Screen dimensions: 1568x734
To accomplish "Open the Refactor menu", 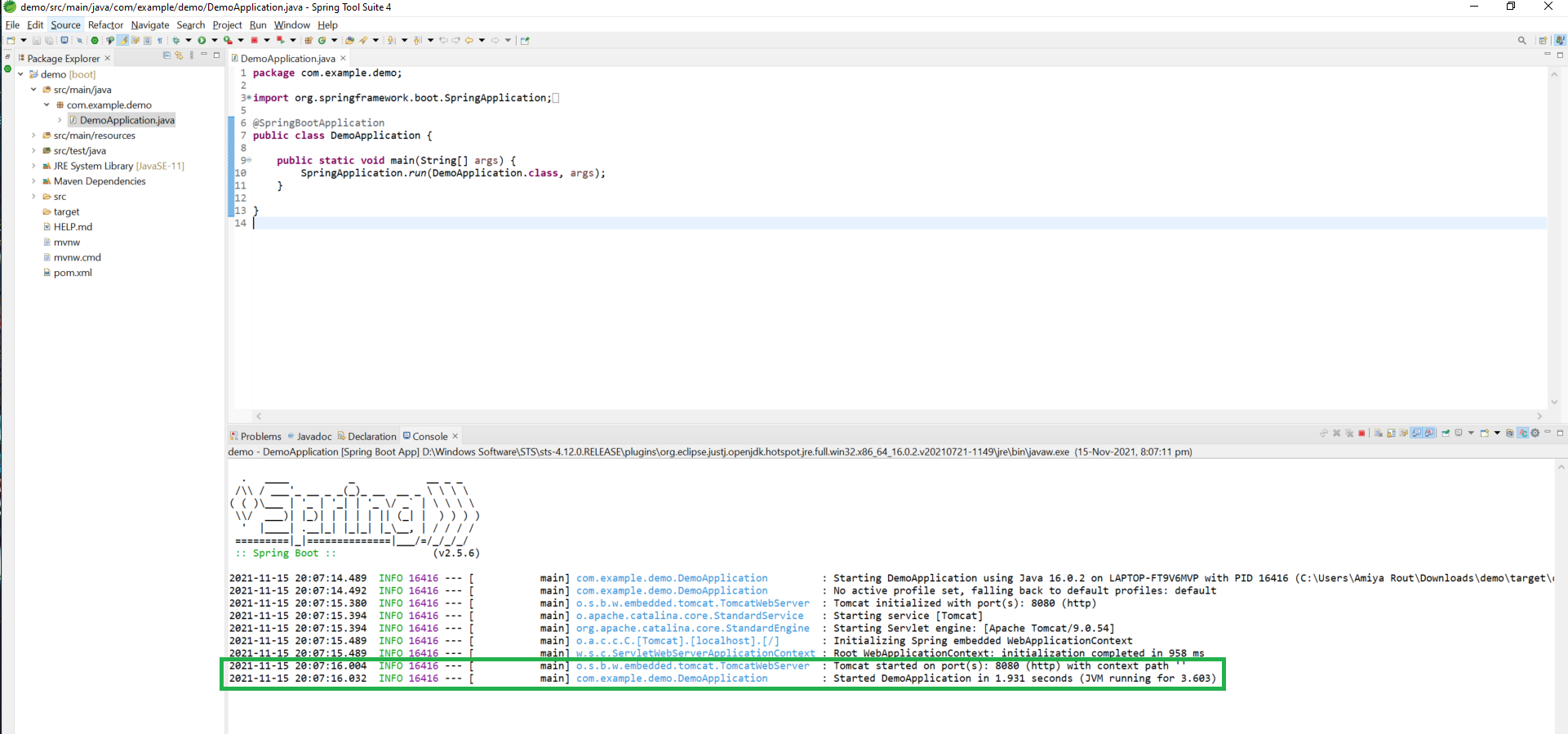I will 105,24.
